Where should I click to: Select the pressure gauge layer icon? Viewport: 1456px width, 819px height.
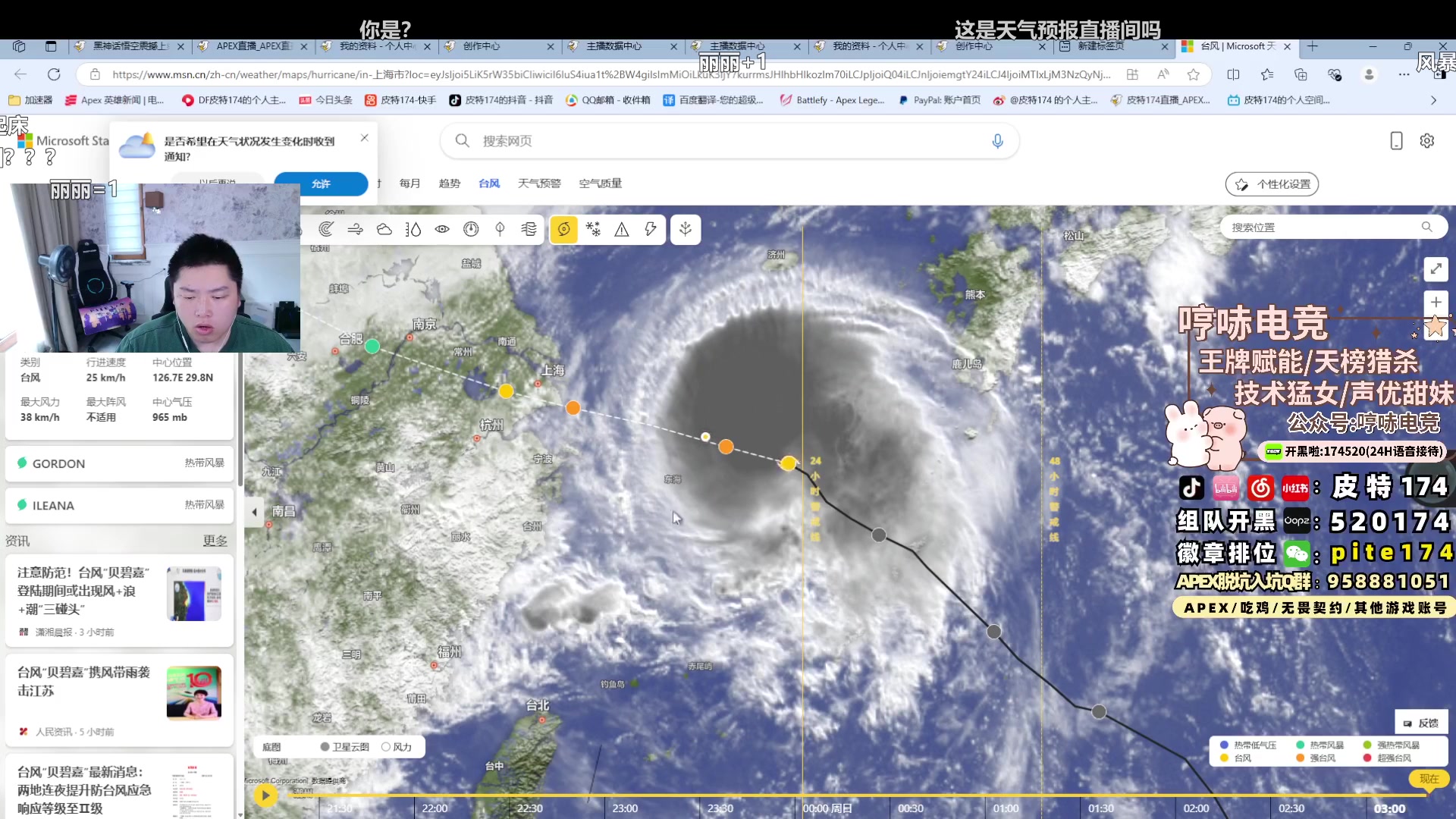(x=471, y=229)
